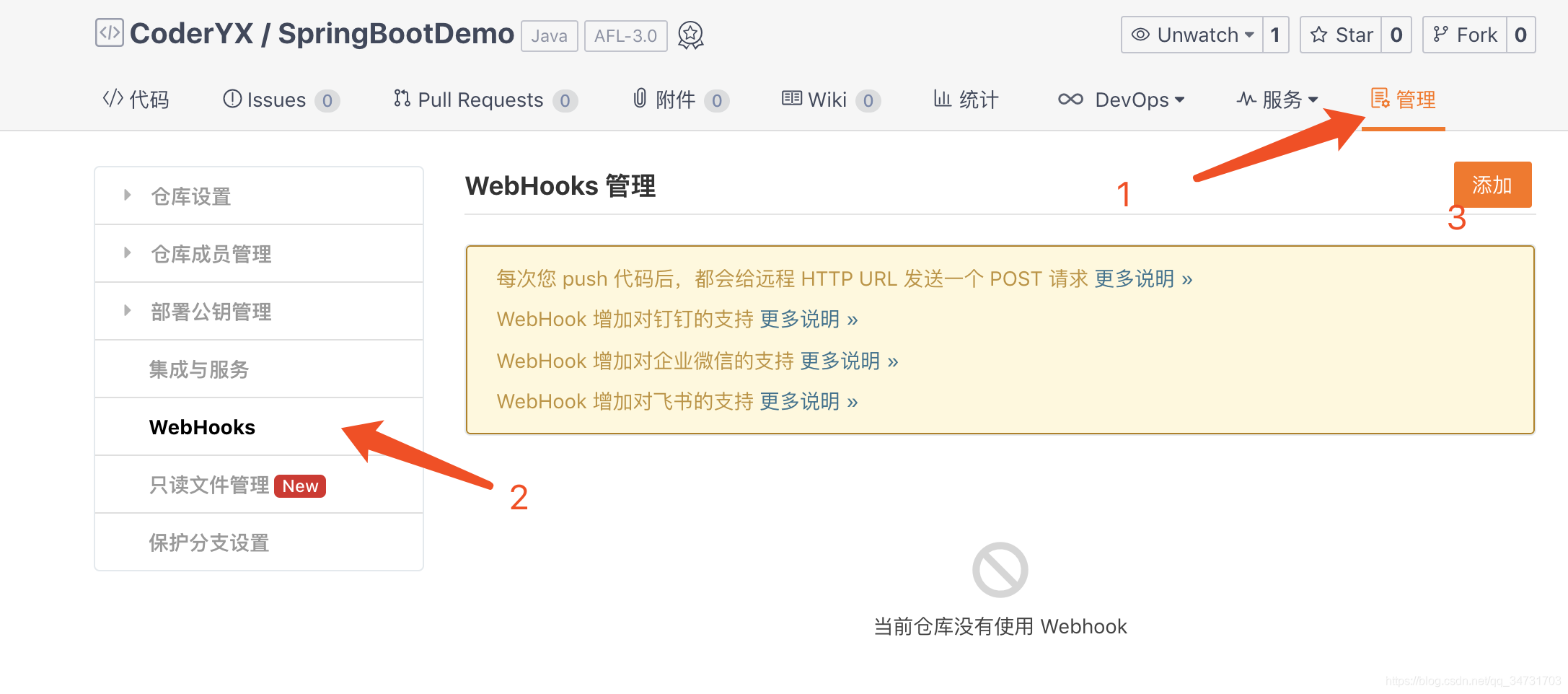Click the DevOps infinity icon

pyautogui.click(x=1070, y=99)
